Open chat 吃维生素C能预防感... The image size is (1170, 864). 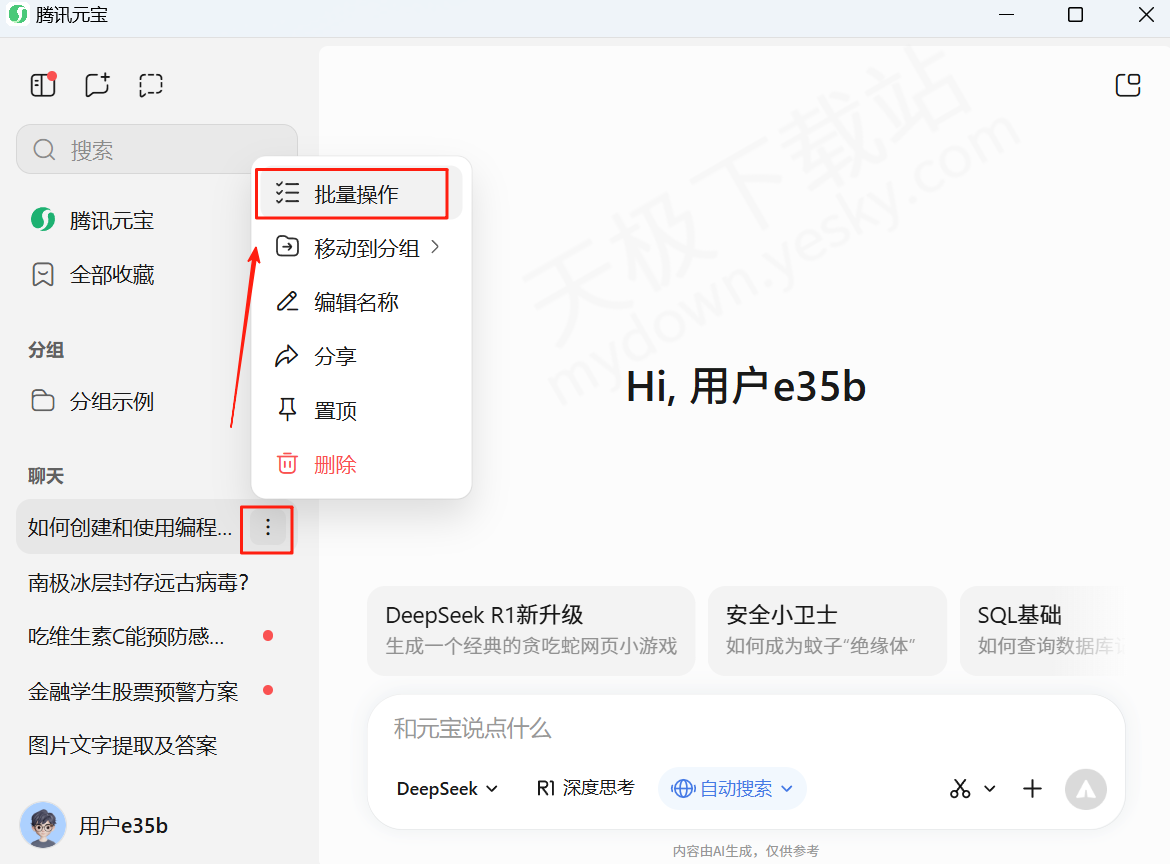coord(157,636)
